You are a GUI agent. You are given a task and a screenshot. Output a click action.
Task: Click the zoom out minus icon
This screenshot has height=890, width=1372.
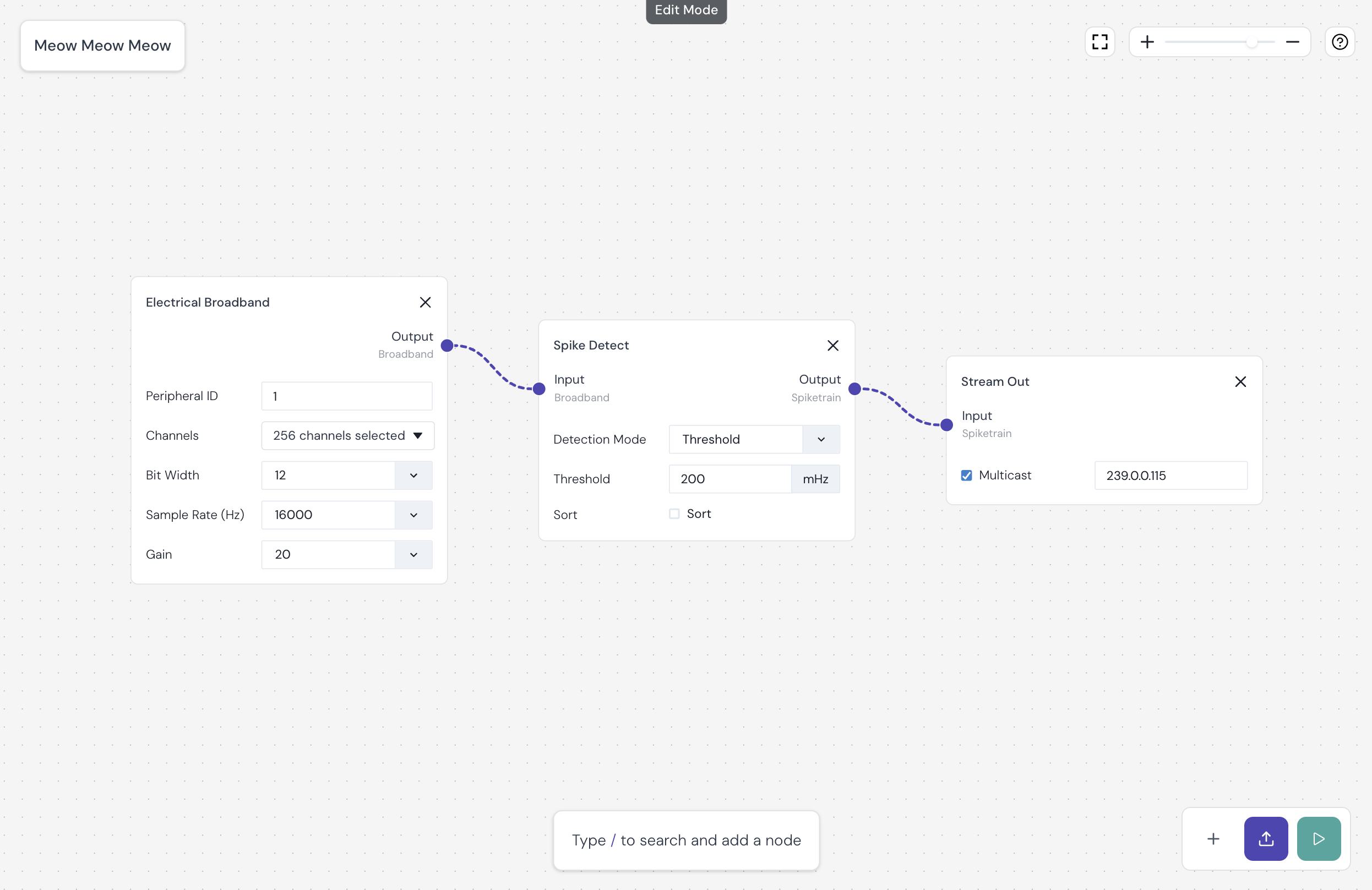pyautogui.click(x=1293, y=42)
